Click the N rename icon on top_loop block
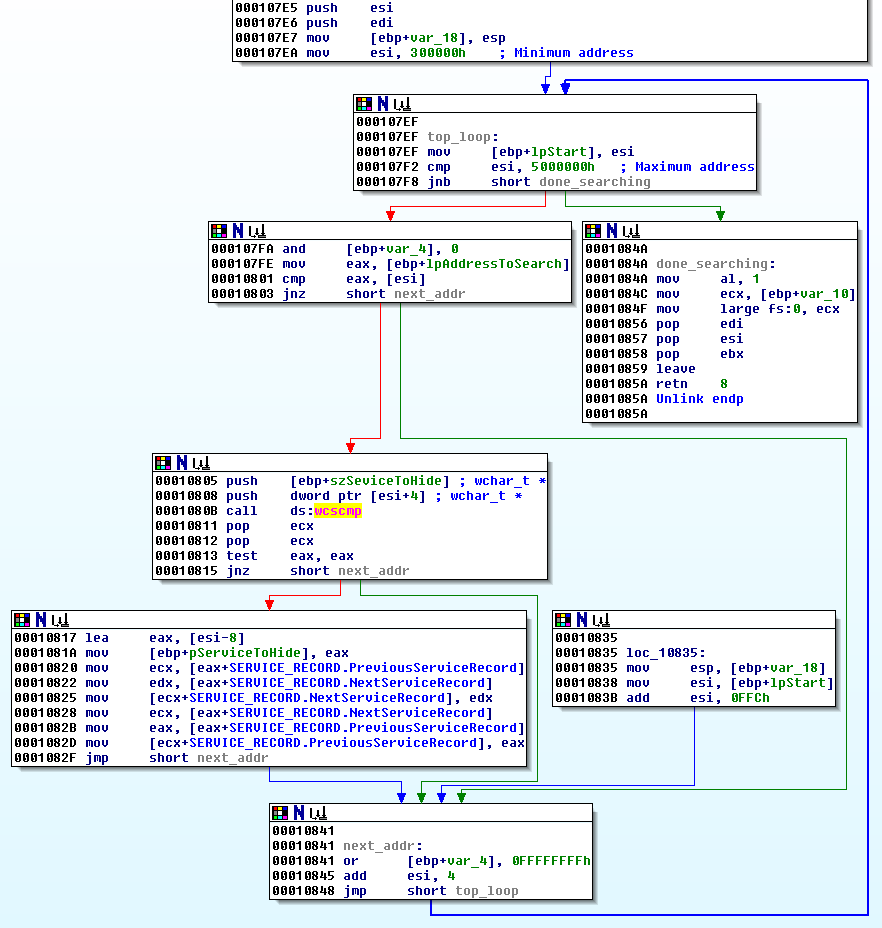 pos(383,103)
